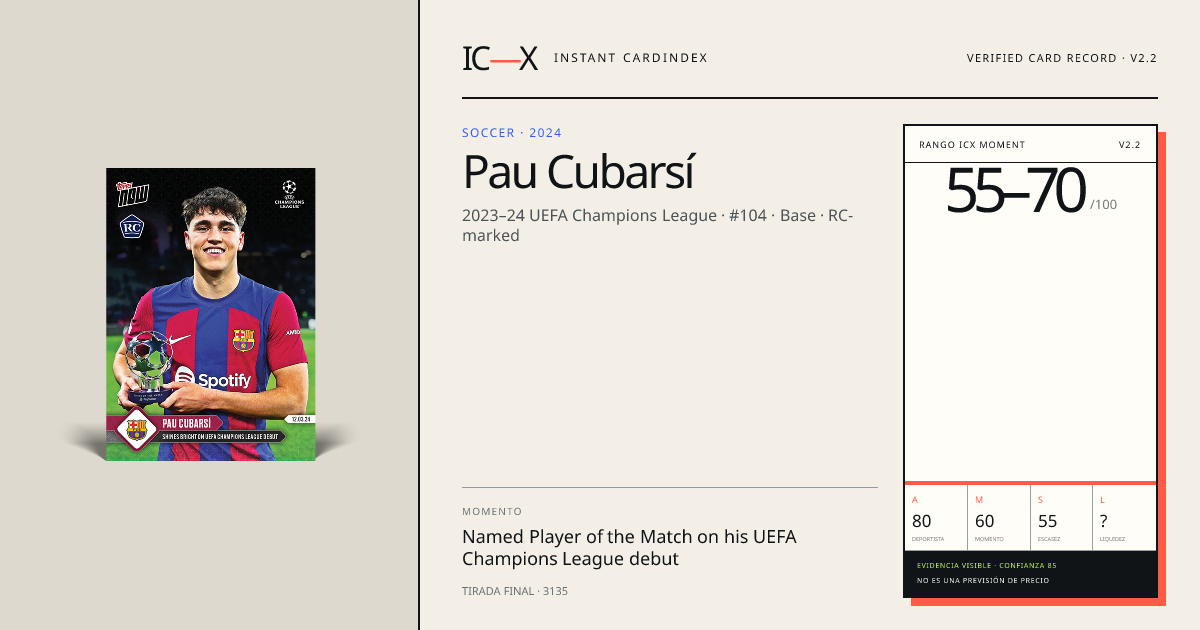Click the Pau Cubarsí title heading
Viewport: 1200px width, 630px height.
click(578, 172)
